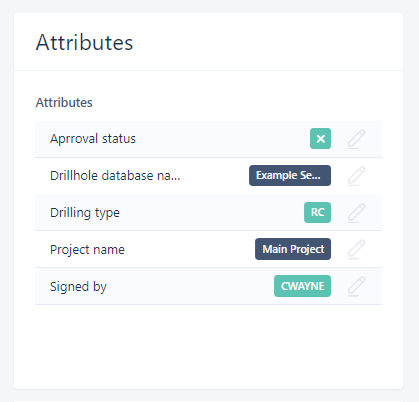The height and width of the screenshot is (402, 419).
Task: Click the RC drilling type badge
Action: point(317,212)
